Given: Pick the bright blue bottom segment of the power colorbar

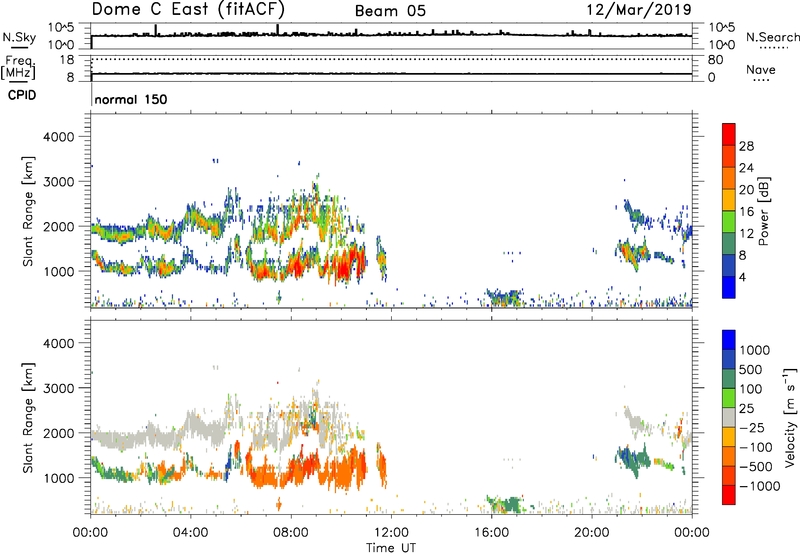Looking at the screenshot, I should pyautogui.click(x=729, y=288).
